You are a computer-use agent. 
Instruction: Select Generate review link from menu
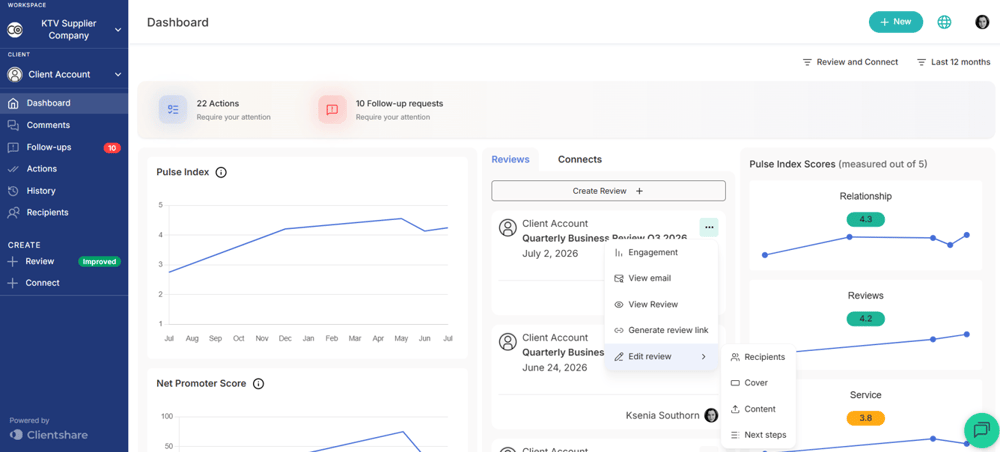tap(661, 330)
